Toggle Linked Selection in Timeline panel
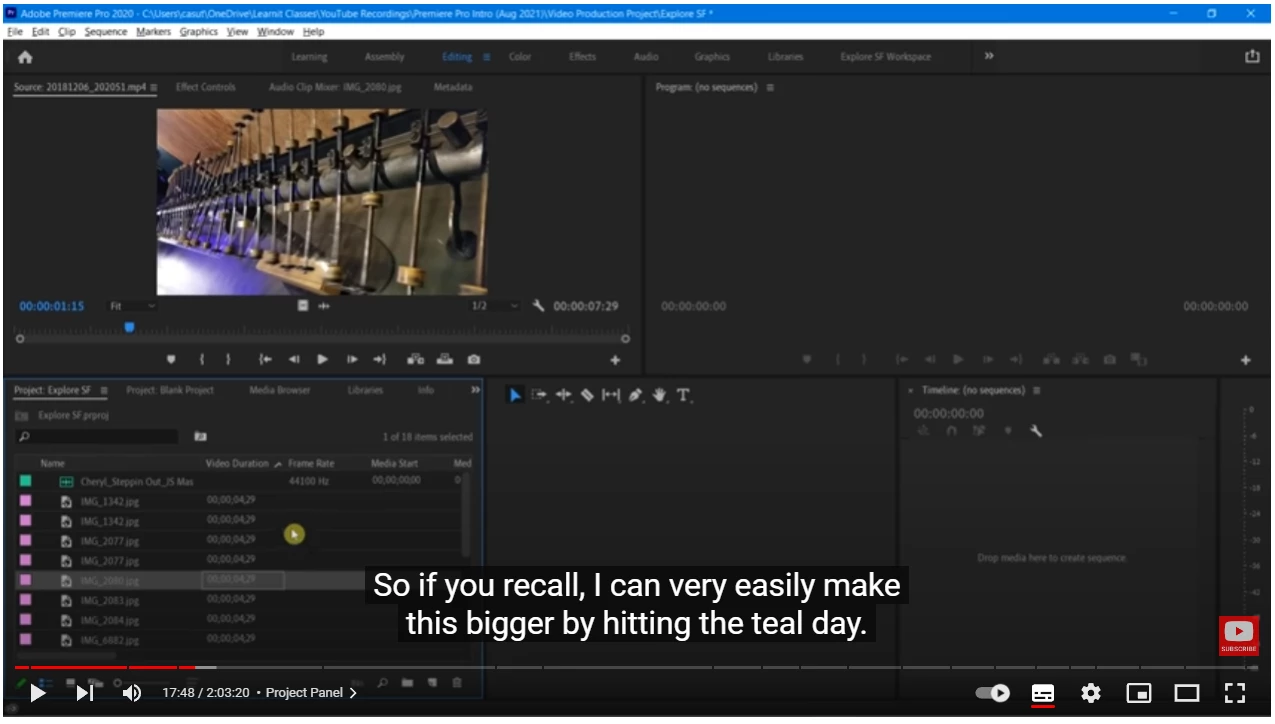1275x724 pixels. coord(979,431)
